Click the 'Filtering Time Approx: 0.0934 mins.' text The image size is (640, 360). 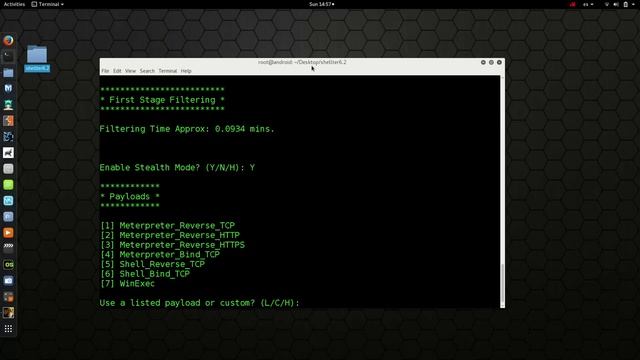[187, 129]
